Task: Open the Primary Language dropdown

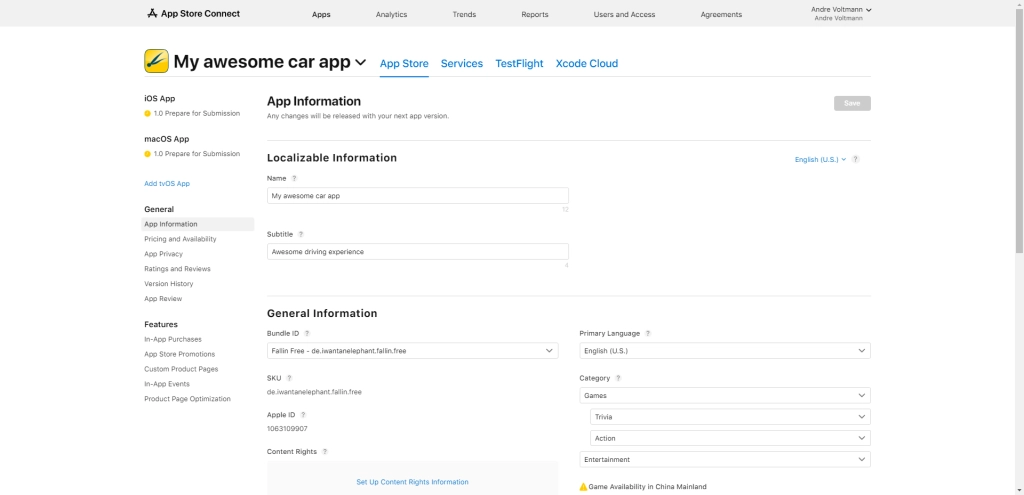Action: point(725,351)
